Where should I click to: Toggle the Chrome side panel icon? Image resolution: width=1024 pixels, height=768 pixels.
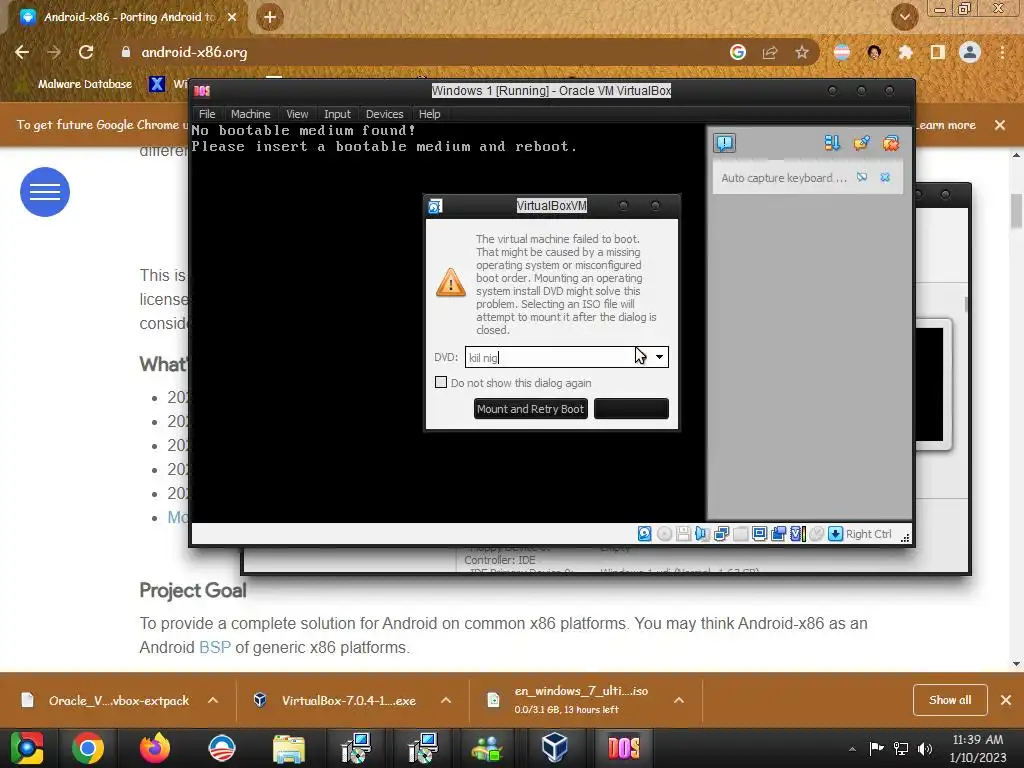pyautogui.click(x=938, y=52)
